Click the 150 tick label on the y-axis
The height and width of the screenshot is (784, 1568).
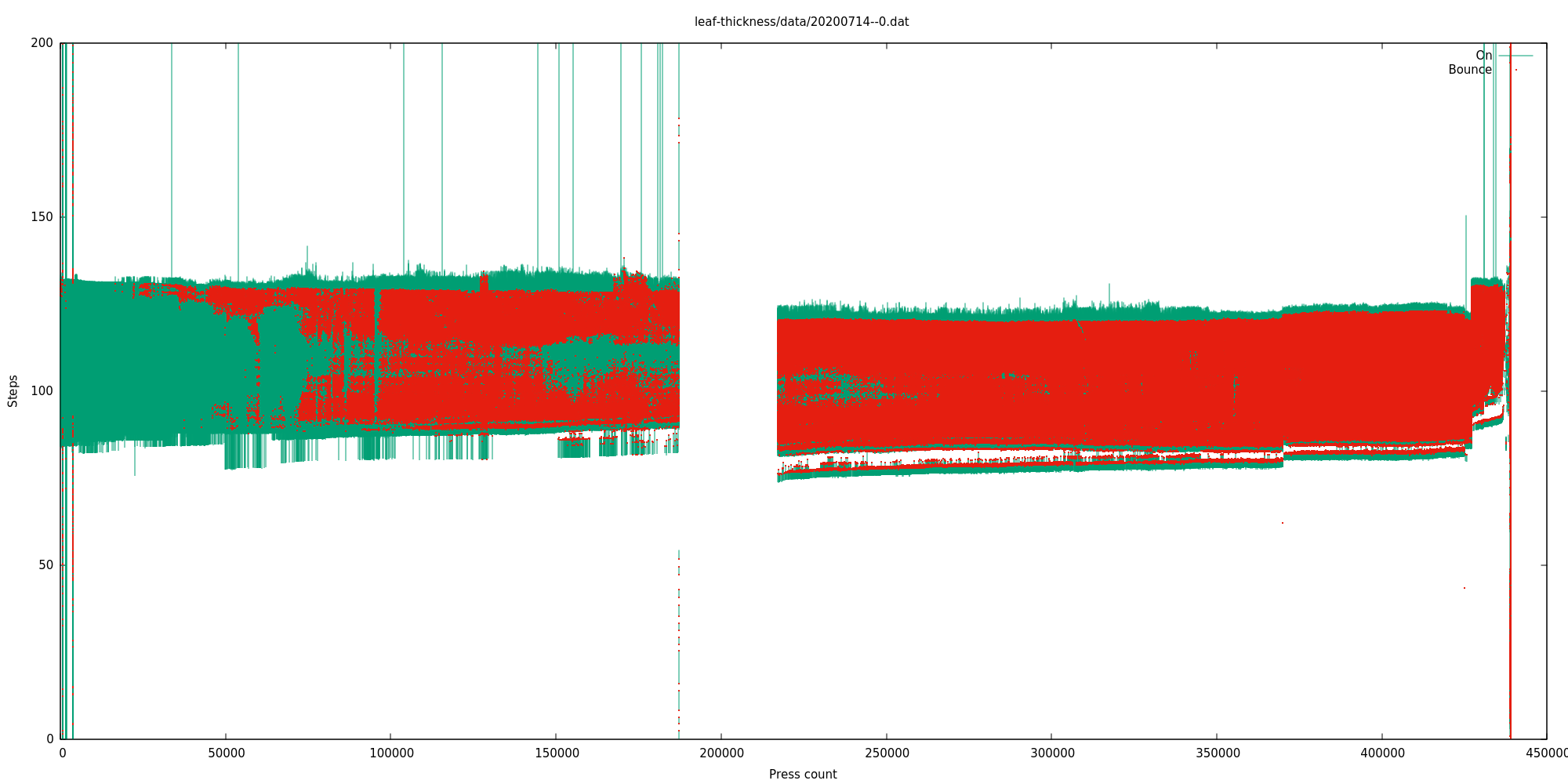(x=42, y=217)
